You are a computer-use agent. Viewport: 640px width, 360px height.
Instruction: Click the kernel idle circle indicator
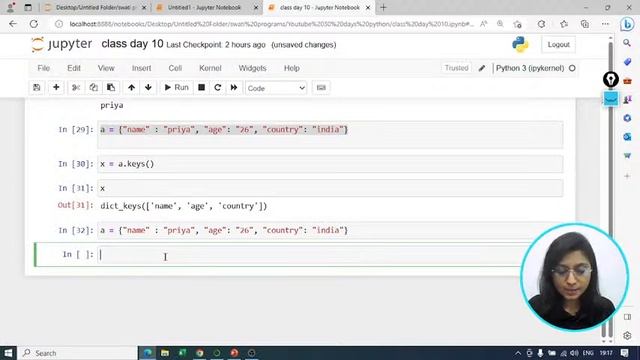click(x=572, y=68)
